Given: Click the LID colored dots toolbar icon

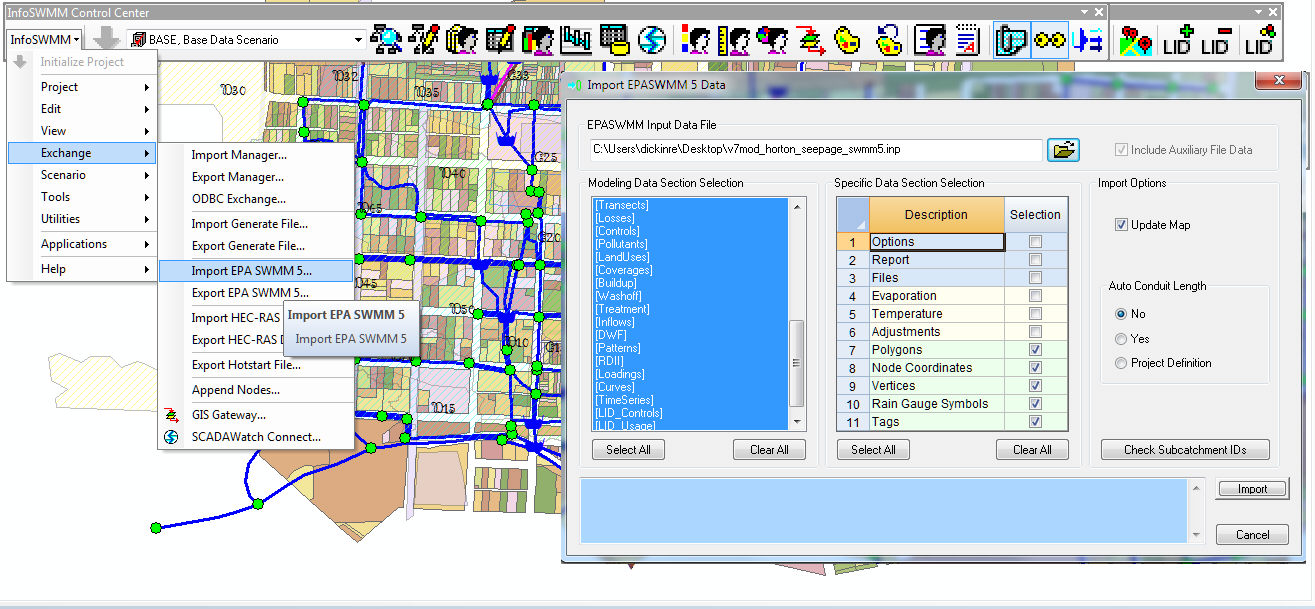Looking at the screenshot, I should [1259, 40].
